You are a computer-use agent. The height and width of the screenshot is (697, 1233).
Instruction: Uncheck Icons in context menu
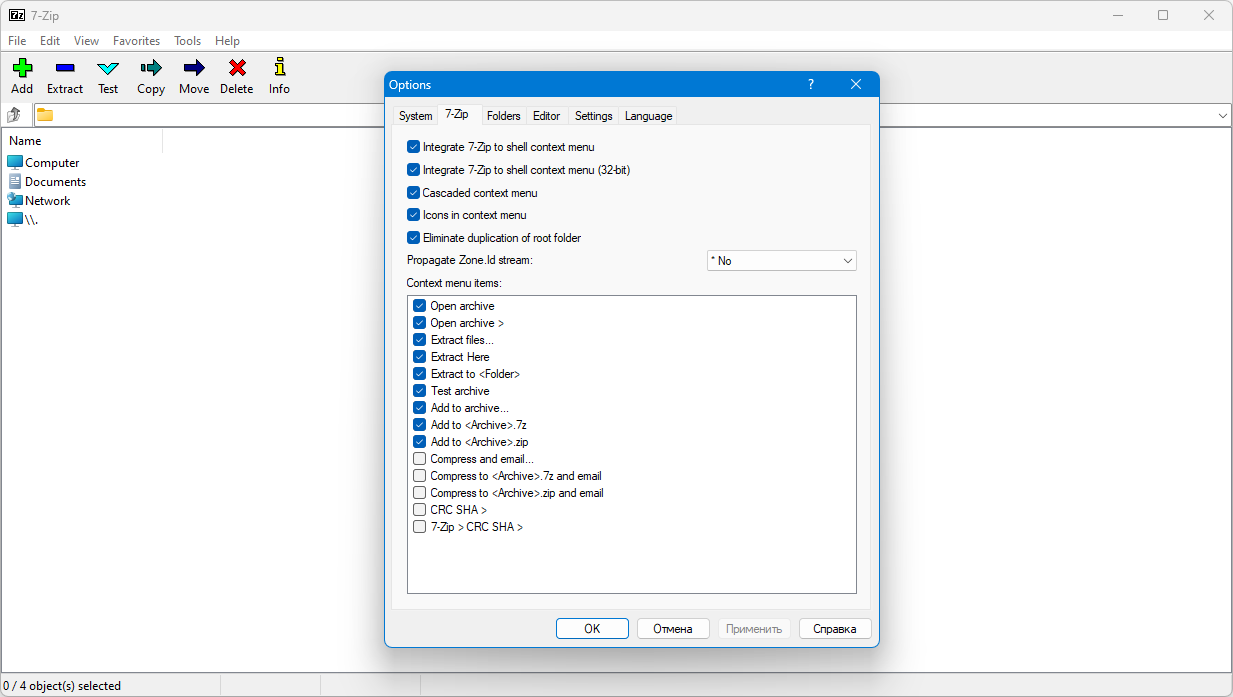[x=413, y=215]
